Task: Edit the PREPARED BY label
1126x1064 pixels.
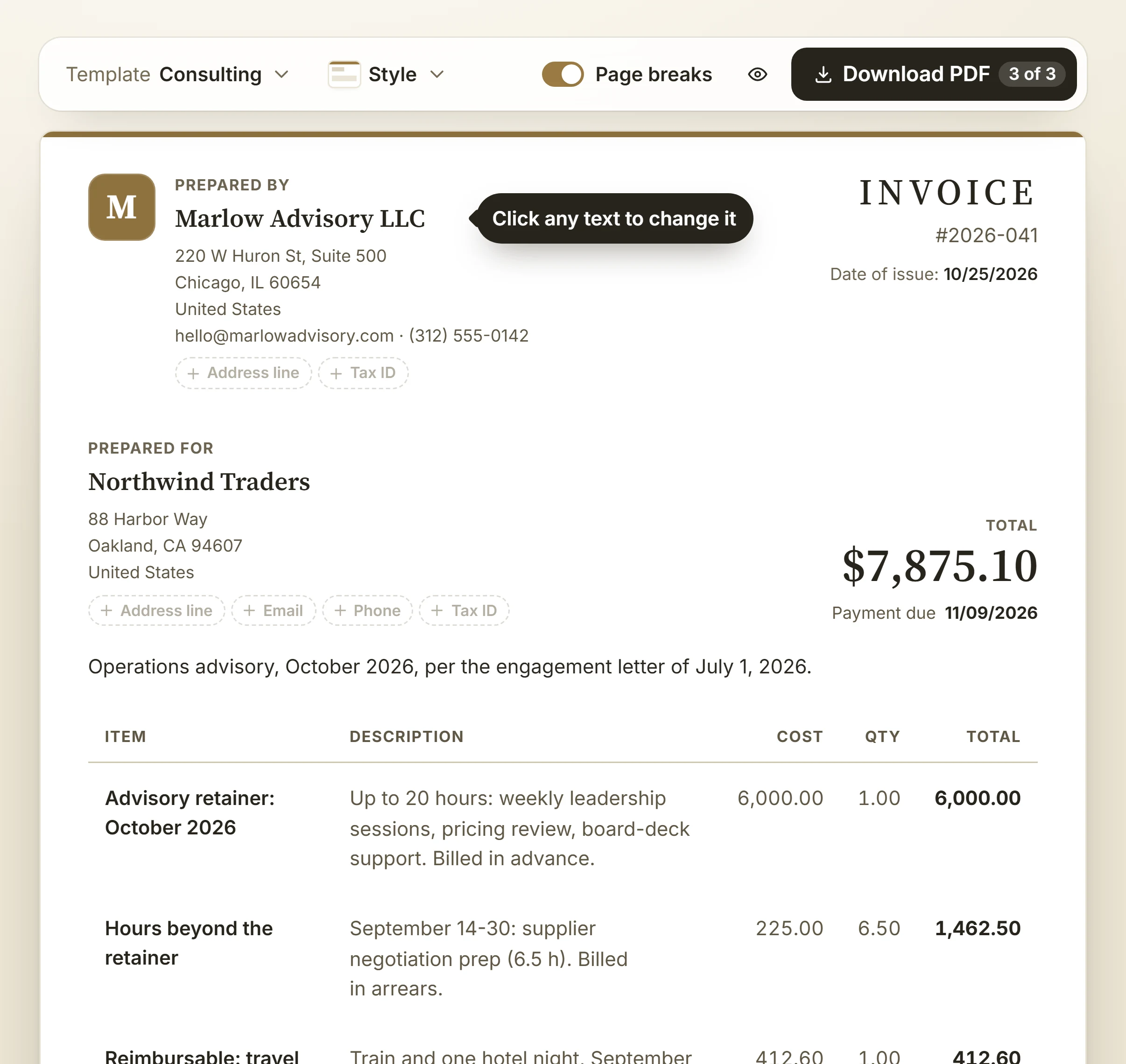Action: coord(232,185)
